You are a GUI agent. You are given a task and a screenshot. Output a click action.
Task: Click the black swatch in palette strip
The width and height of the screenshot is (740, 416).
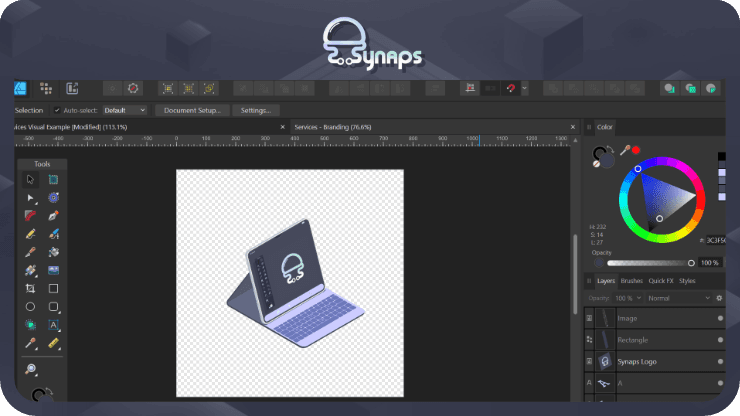tap(722, 156)
